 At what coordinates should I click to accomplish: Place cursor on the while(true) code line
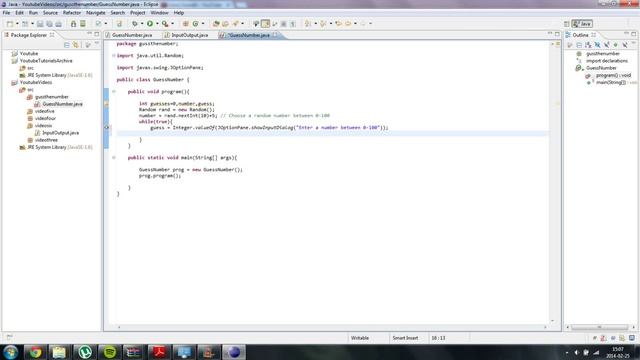[x=156, y=122]
